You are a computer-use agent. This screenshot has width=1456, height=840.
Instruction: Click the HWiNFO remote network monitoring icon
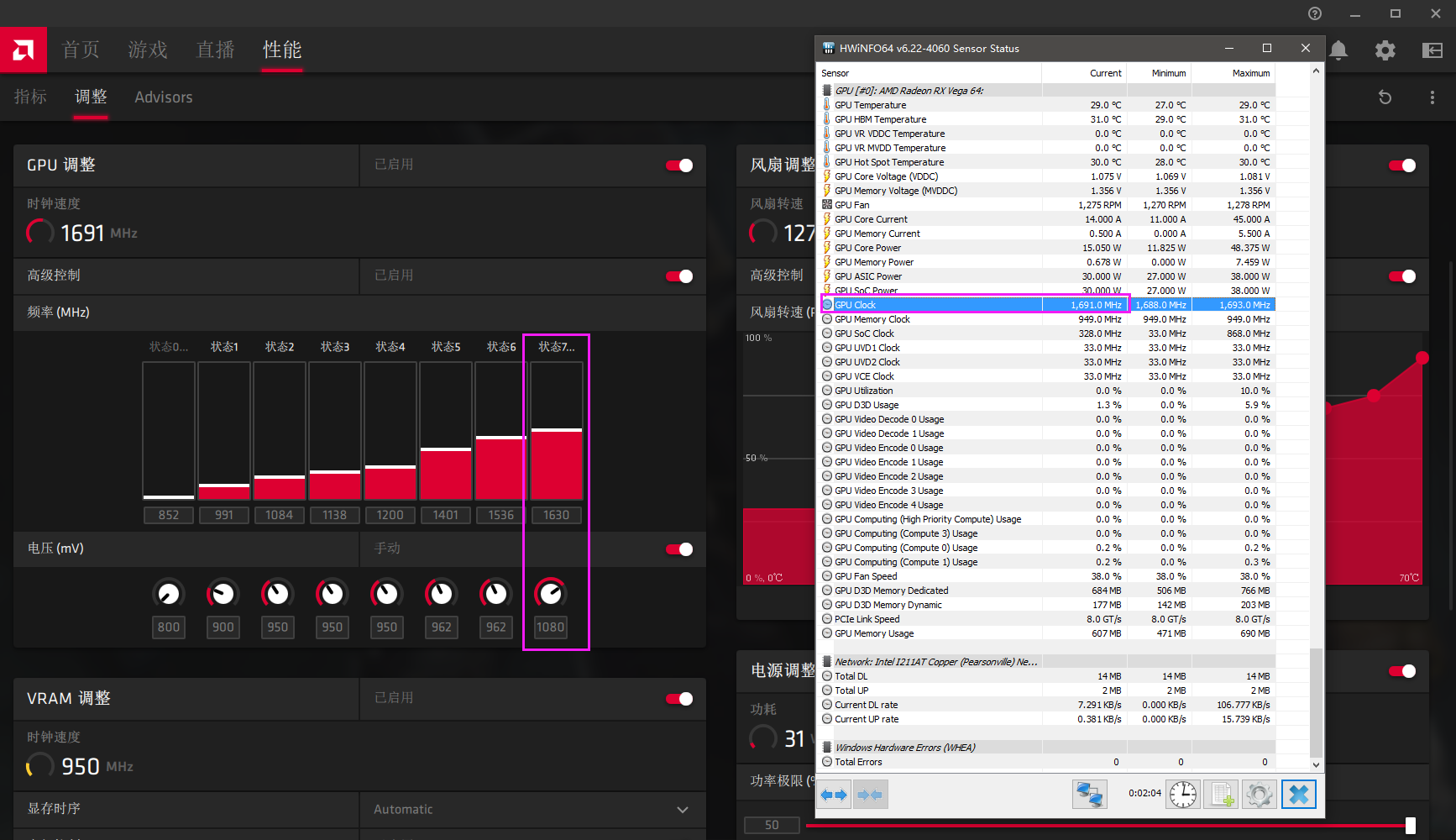1089,794
